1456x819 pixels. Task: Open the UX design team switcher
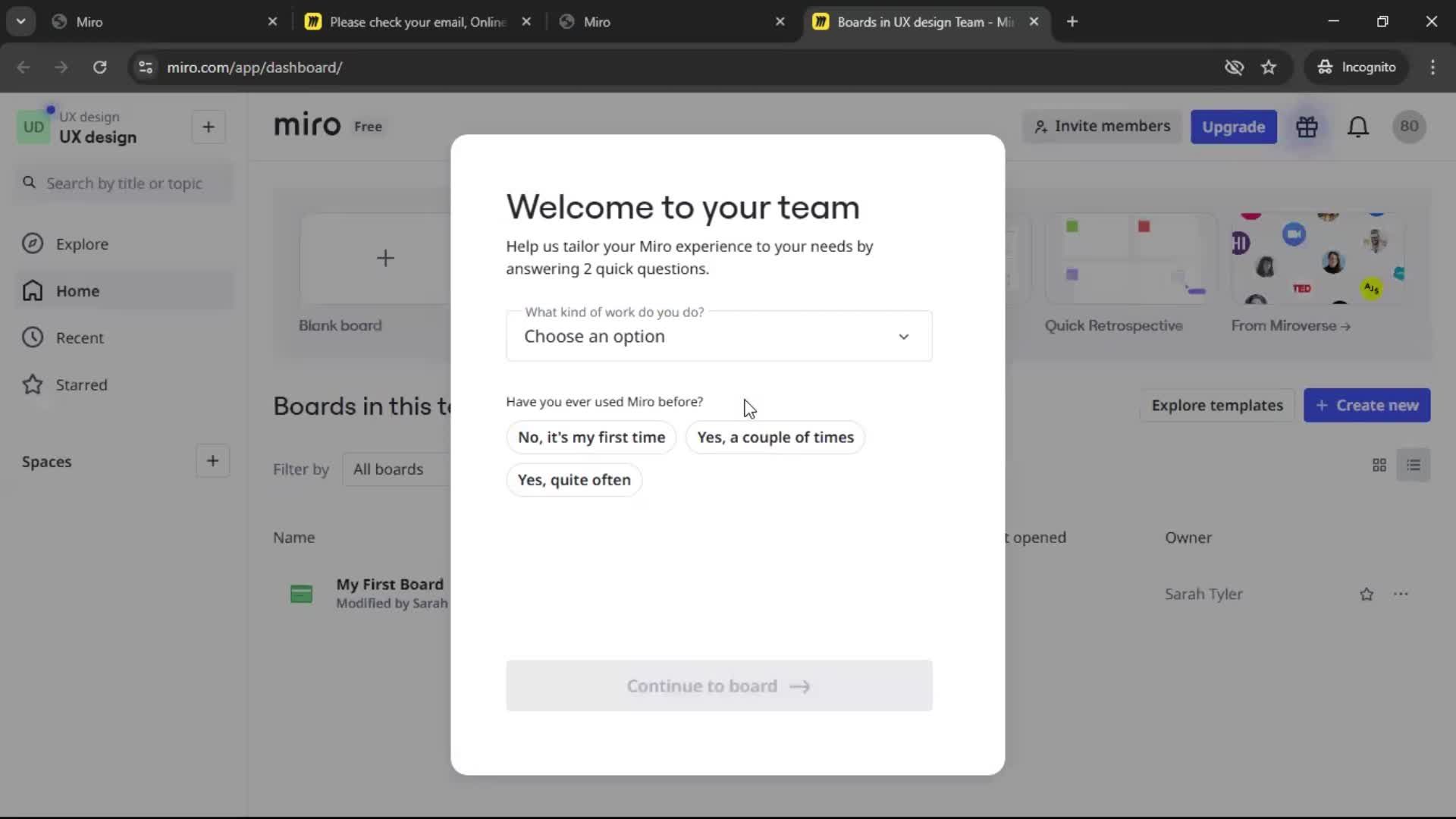coord(98,128)
